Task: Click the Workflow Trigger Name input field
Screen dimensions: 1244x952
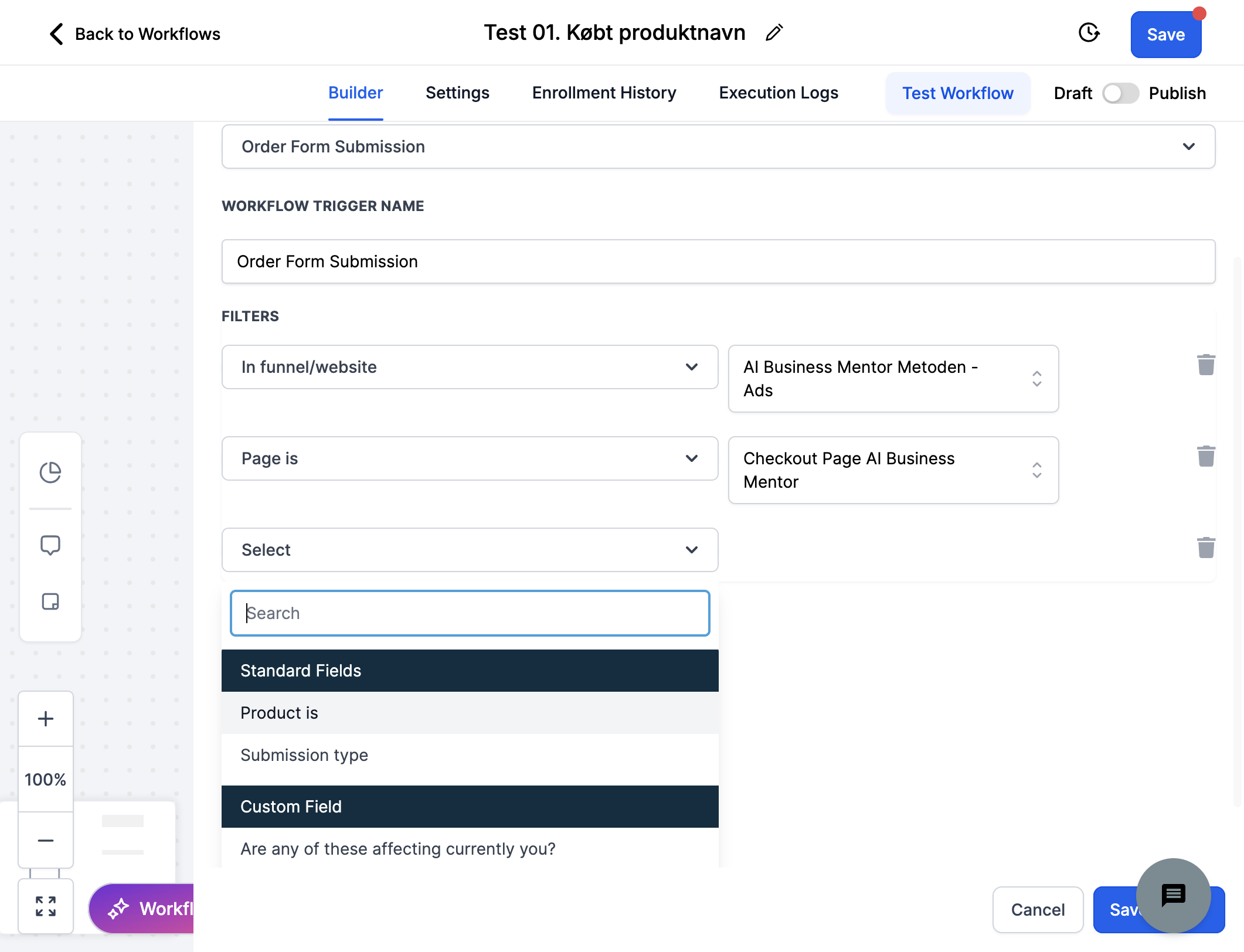Action: coord(718,261)
